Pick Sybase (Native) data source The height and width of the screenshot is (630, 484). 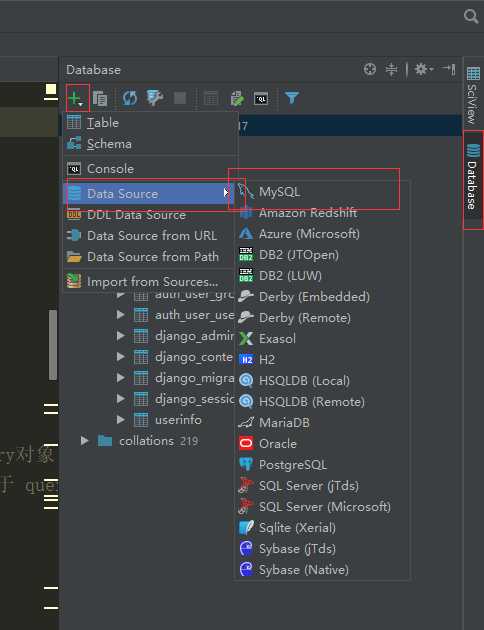click(323, 569)
